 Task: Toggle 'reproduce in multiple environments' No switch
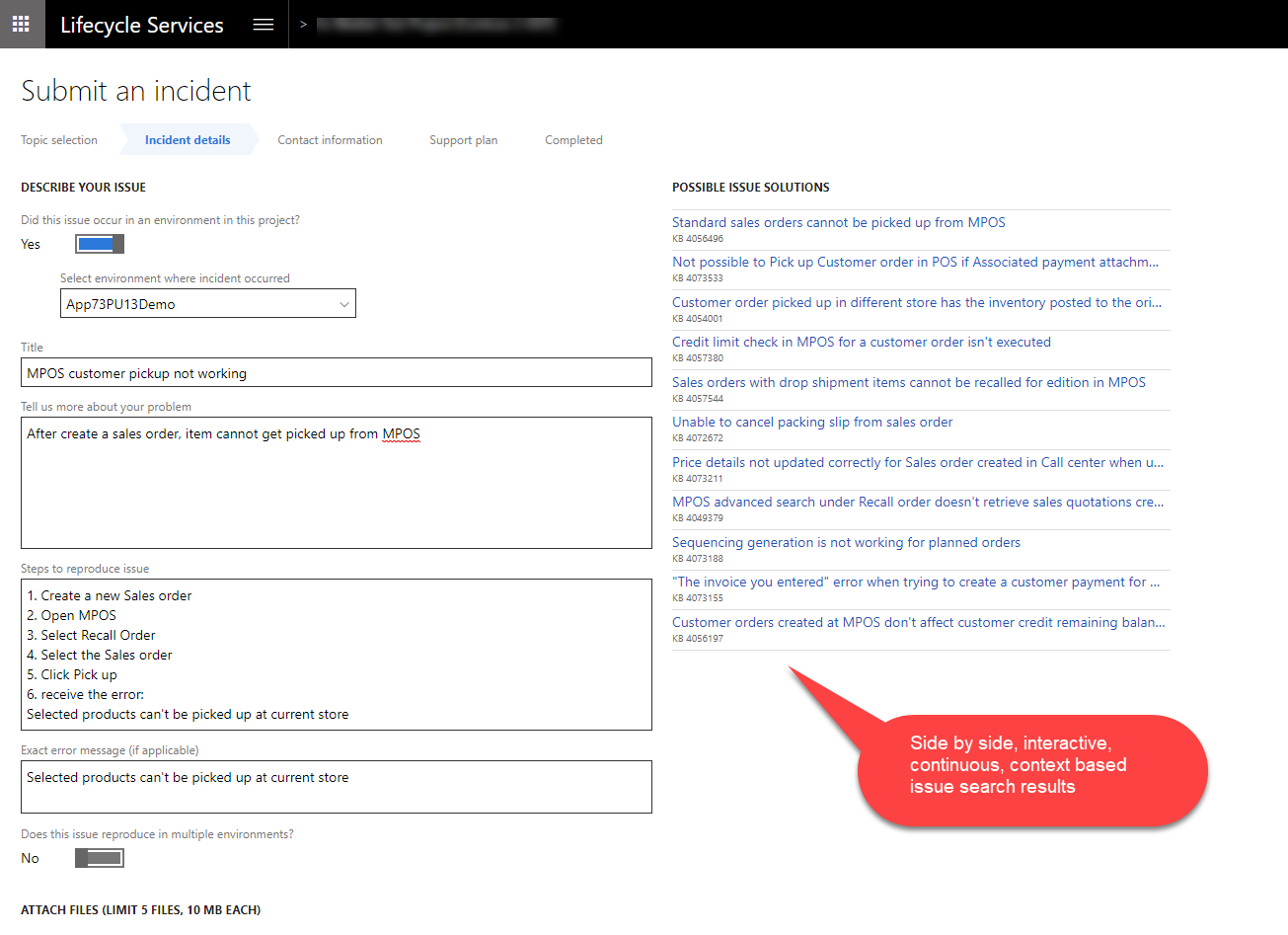click(x=100, y=858)
